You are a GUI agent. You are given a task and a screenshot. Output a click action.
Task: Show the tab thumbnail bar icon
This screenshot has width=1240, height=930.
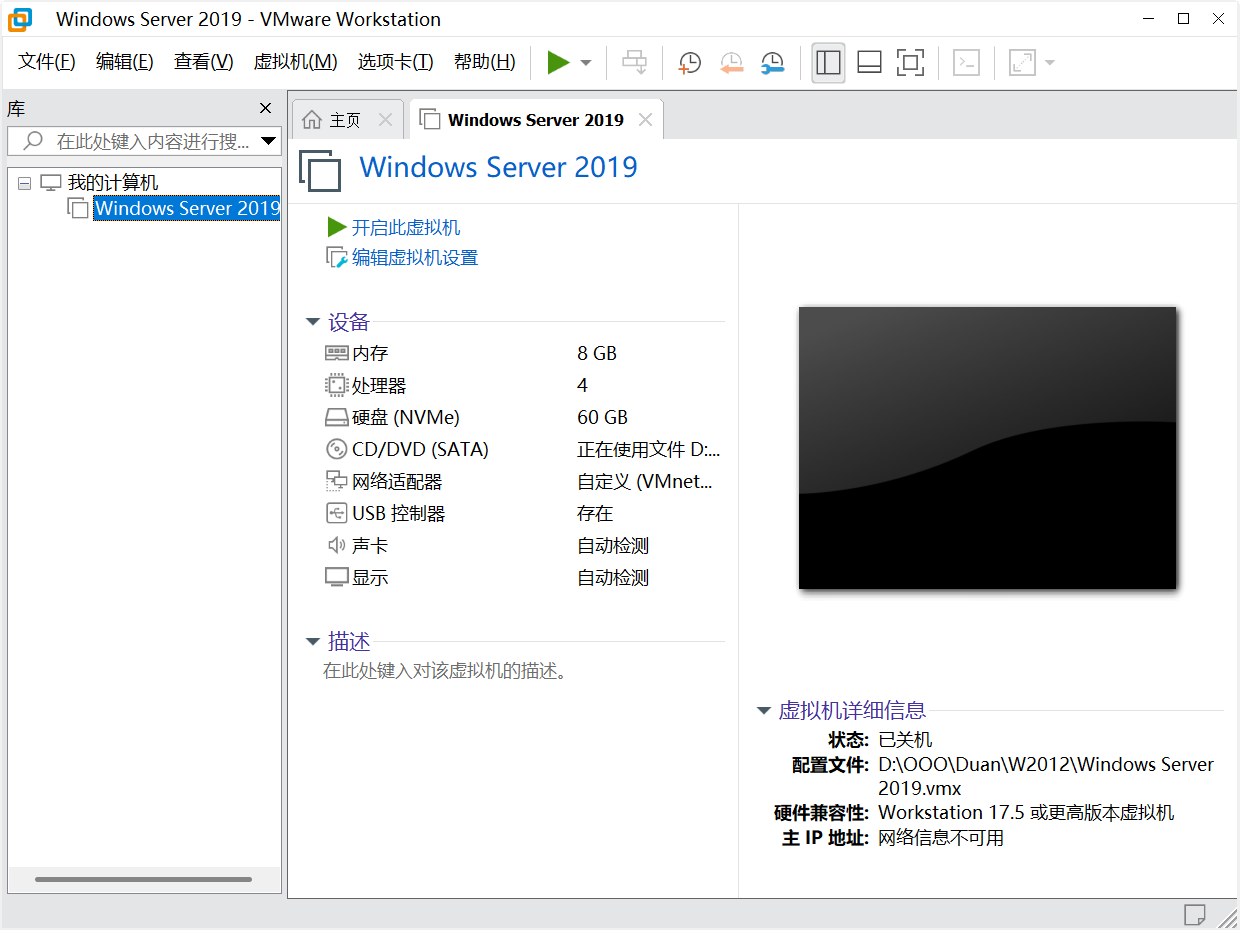coord(868,62)
